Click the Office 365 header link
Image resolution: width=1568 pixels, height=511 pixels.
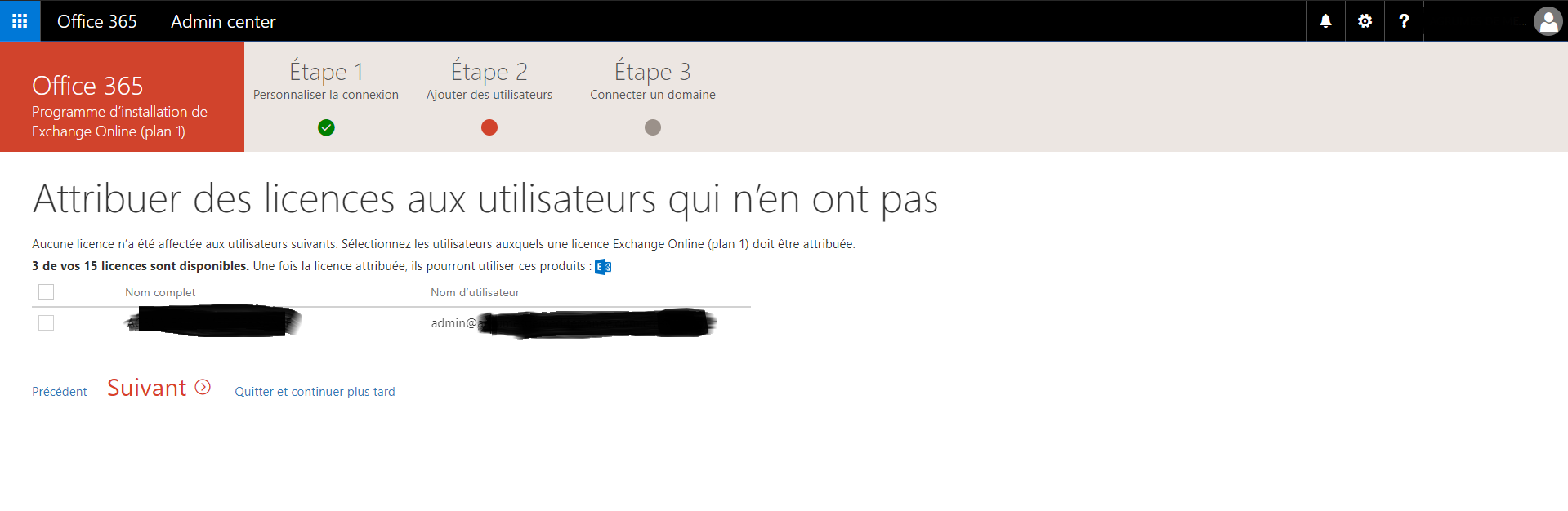[x=97, y=21]
